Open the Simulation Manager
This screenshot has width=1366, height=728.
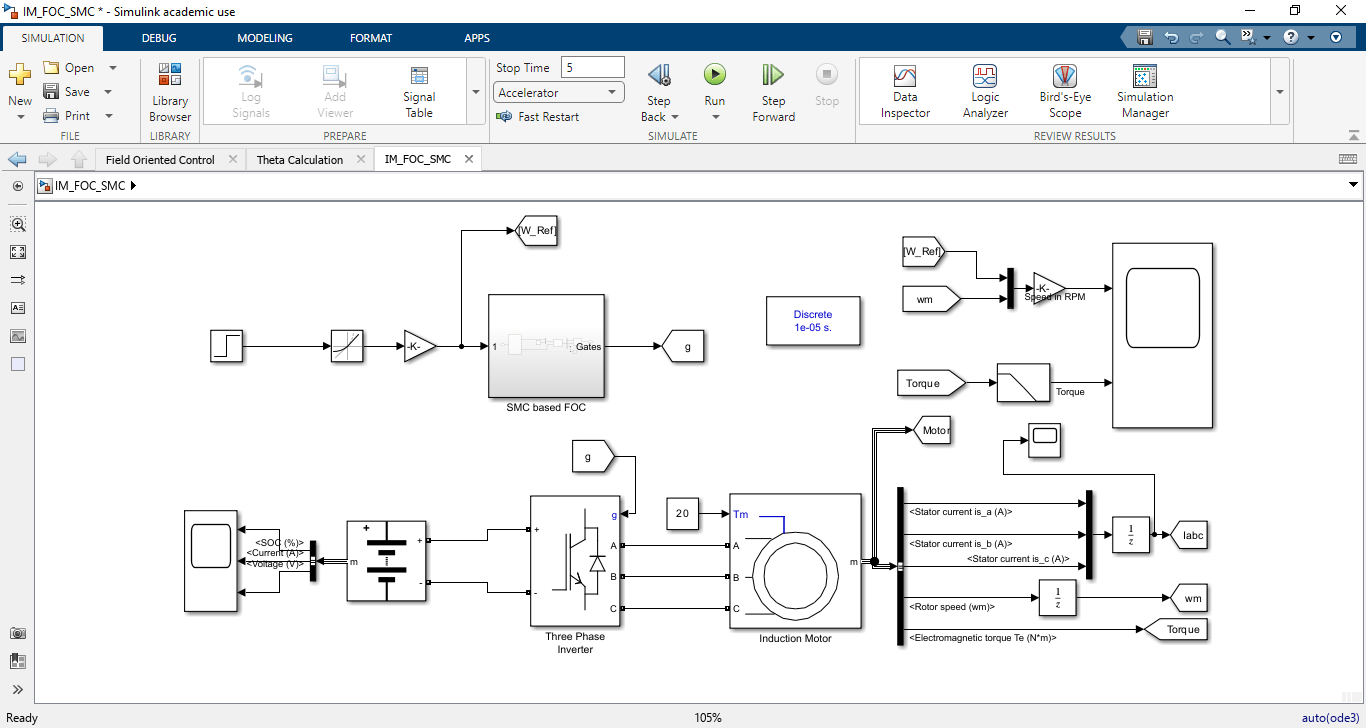tap(1143, 88)
